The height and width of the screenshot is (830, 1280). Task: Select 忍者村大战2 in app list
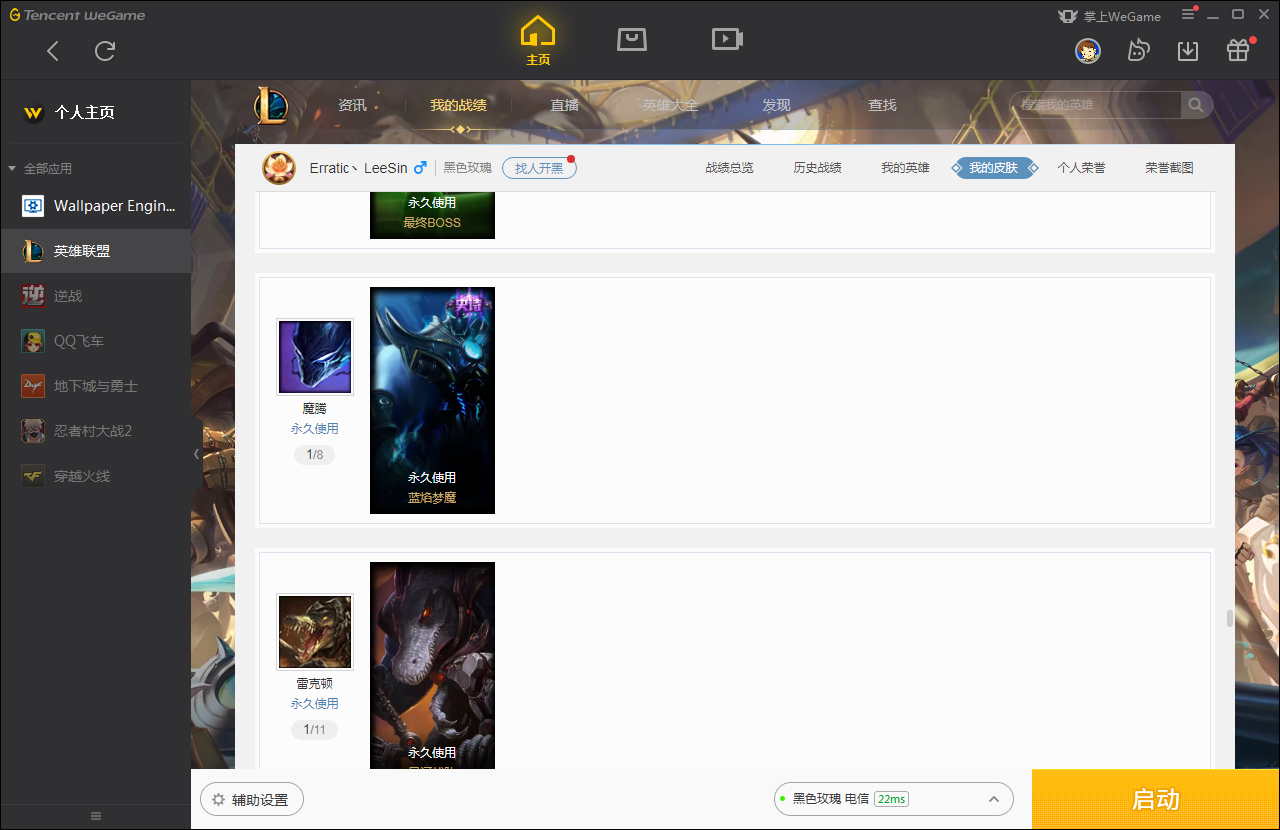tap(95, 431)
